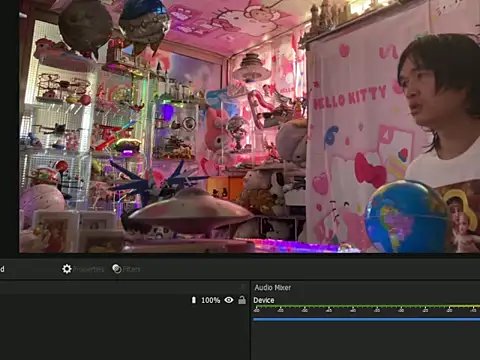Click the Filters text label
This screenshot has height=360, width=480.
coord(131,269)
